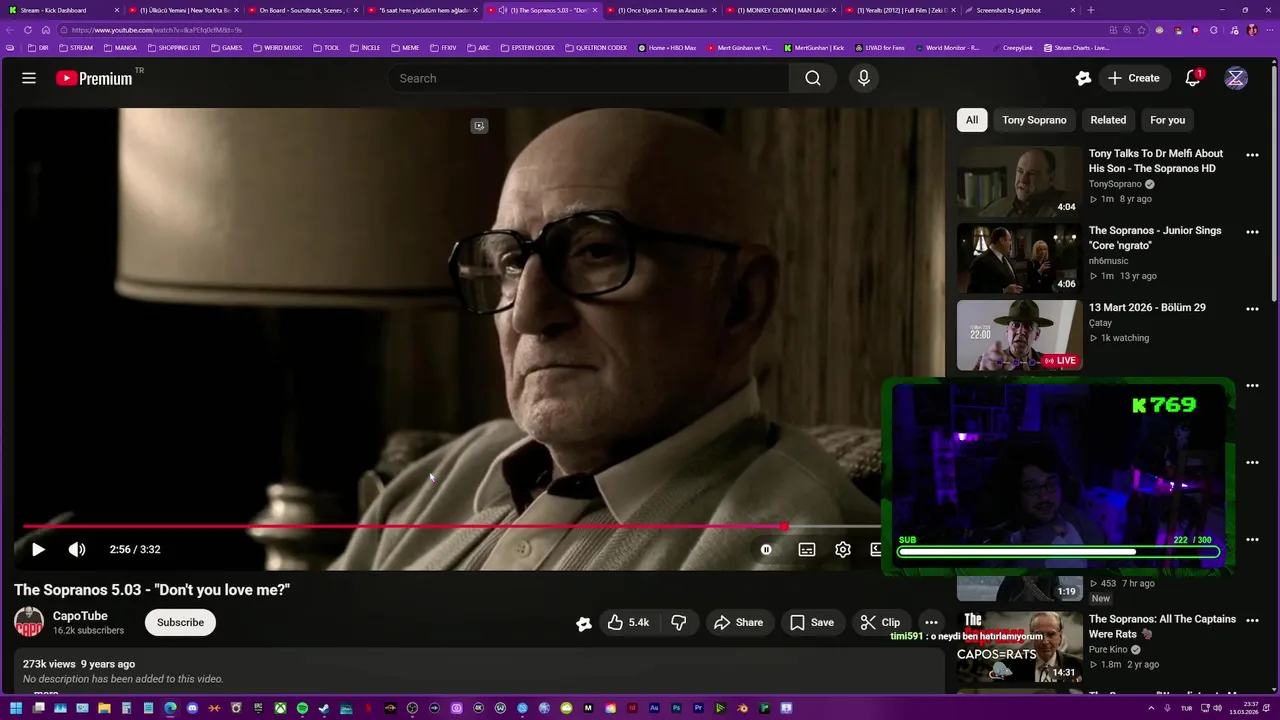Open CapoTube channel avatar
This screenshot has height=720, width=1280.
[x=29, y=622]
